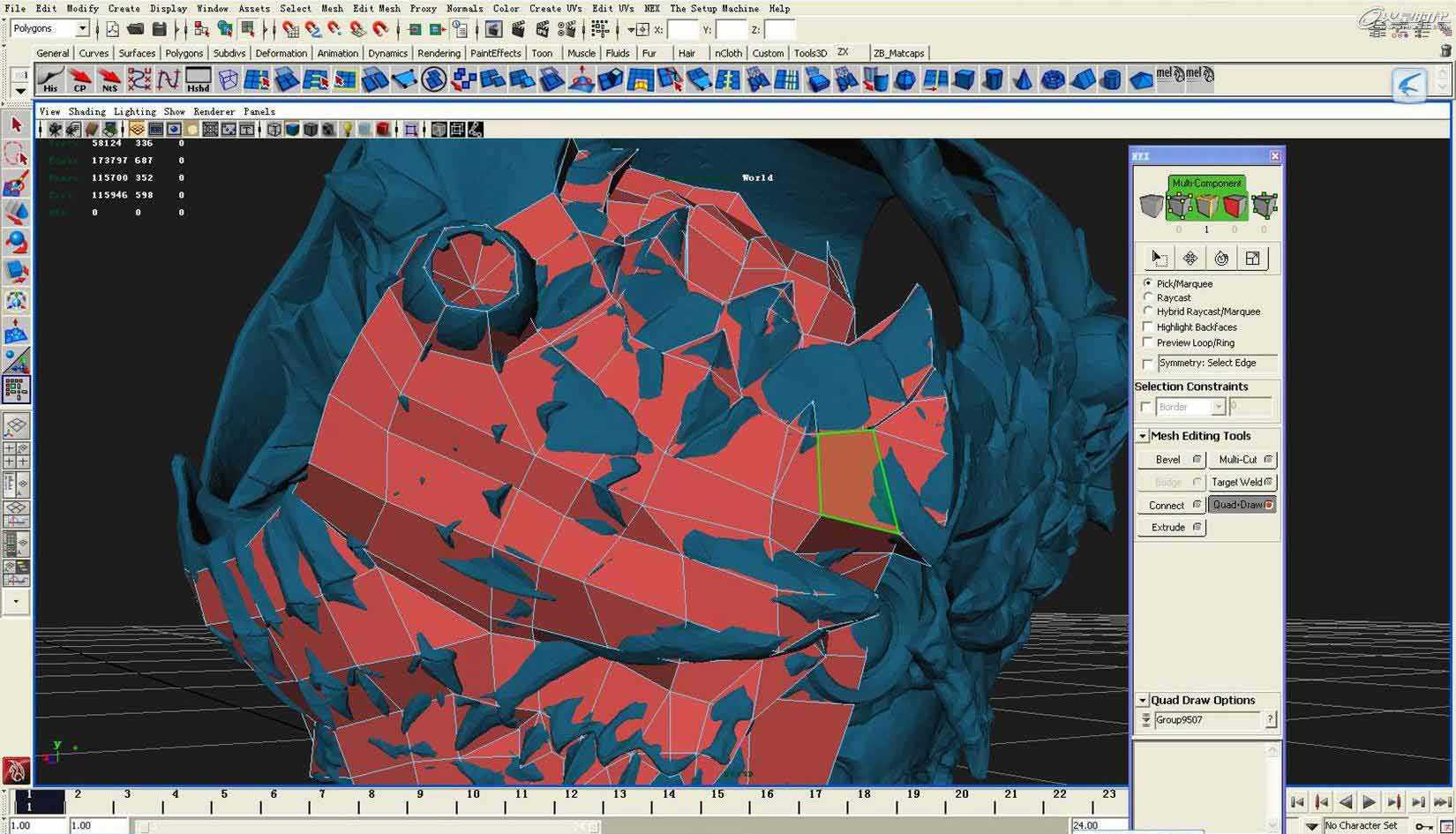Image resolution: width=1456 pixels, height=834 pixels.
Task: Click the lightbulb lighting icon in viewport toolbar
Action: [x=348, y=130]
